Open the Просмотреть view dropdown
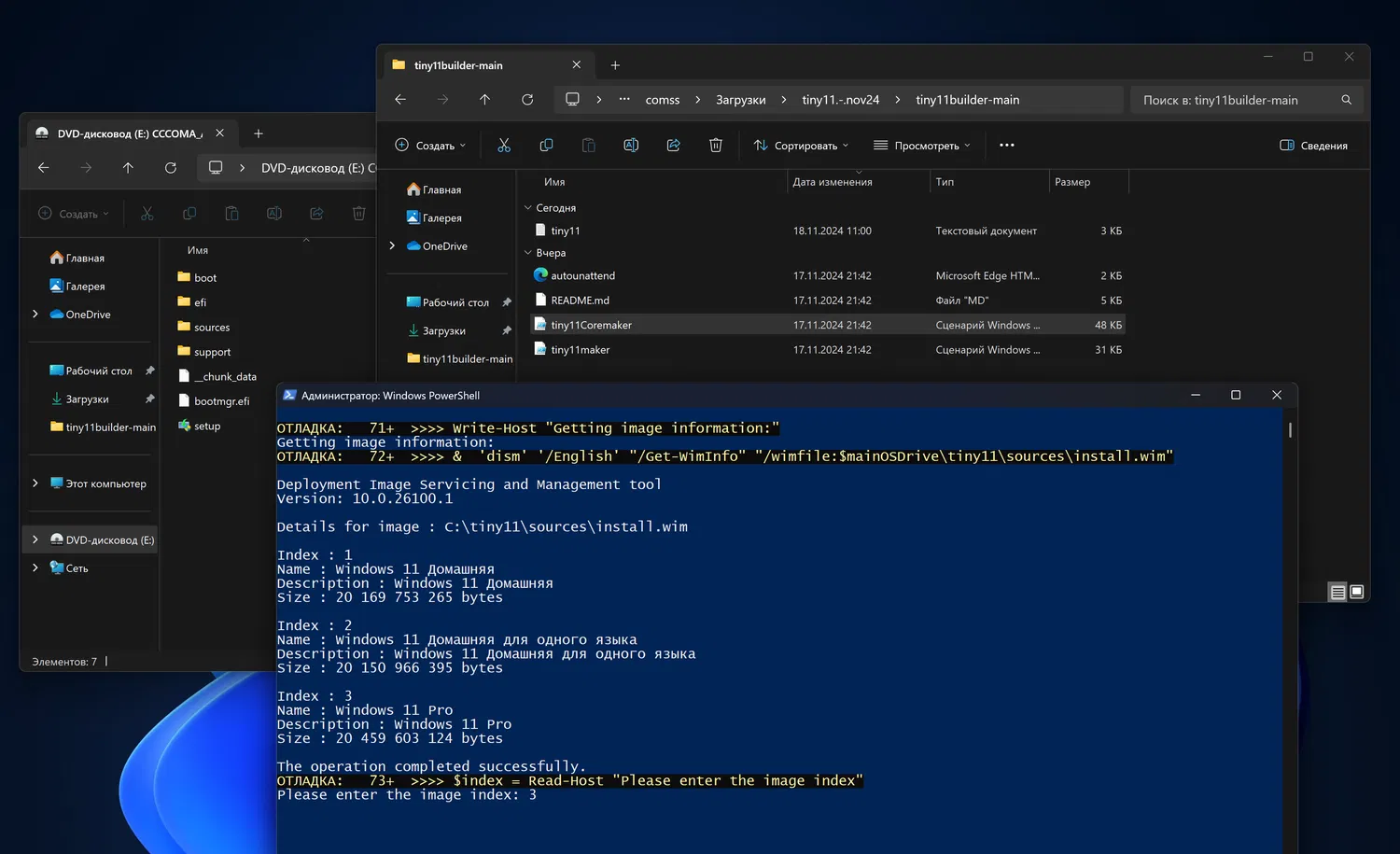Image resolution: width=1400 pixels, height=854 pixels. (x=921, y=146)
